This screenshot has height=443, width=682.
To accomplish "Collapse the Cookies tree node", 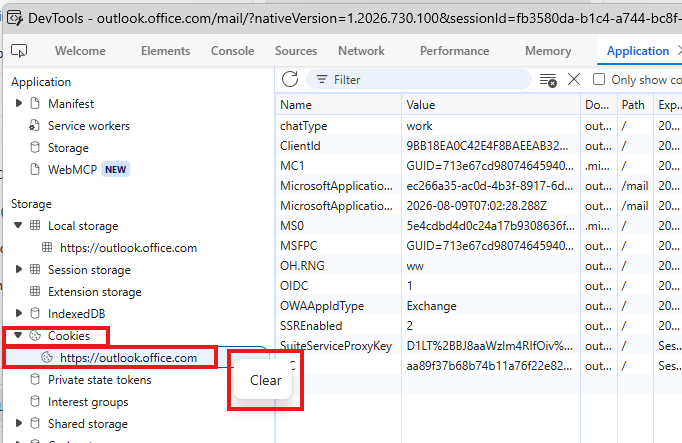I will coord(18,335).
